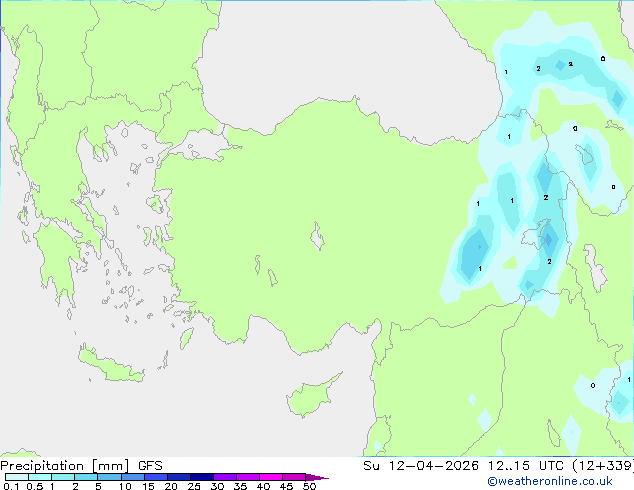Click the "25" value under the legend
Image resolution: width=634 pixels, height=490 pixels.
[194, 486]
